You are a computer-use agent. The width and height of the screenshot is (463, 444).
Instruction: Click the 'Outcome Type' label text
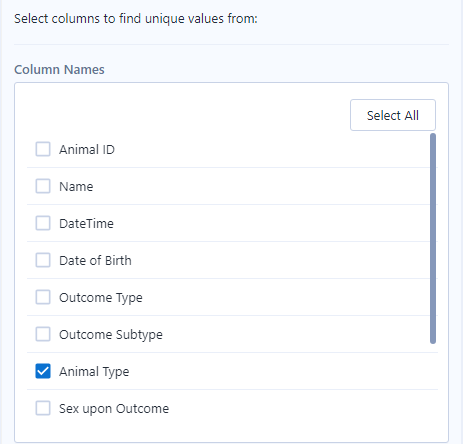coord(101,298)
